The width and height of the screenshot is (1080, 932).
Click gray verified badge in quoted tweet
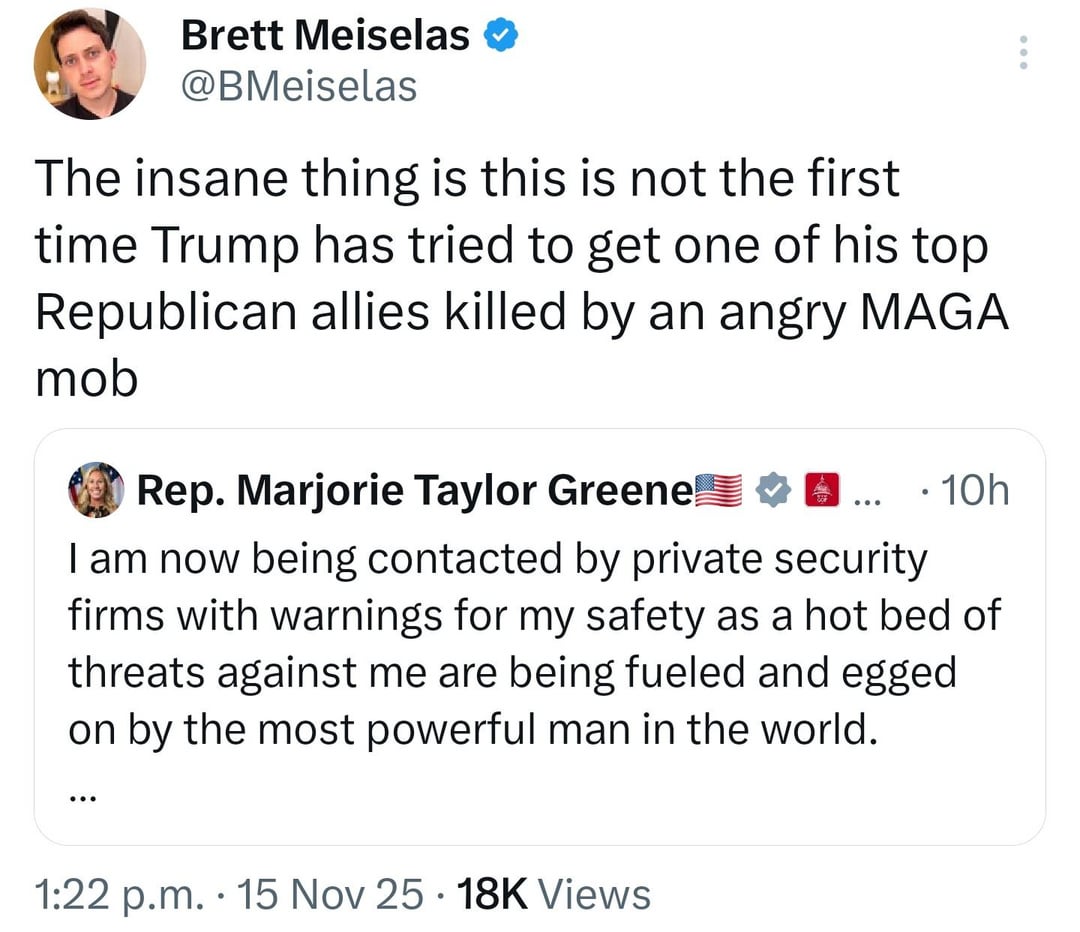pos(771,491)
